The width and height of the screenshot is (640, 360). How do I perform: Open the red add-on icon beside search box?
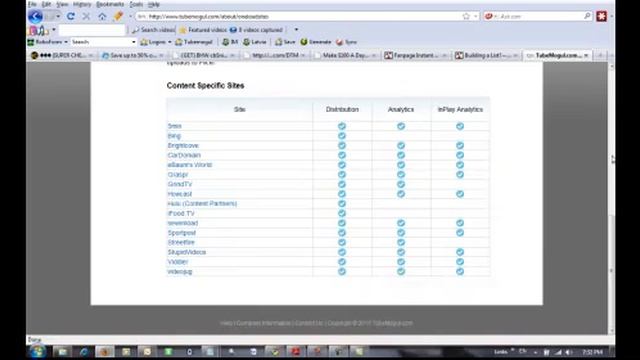pos(602,16)
